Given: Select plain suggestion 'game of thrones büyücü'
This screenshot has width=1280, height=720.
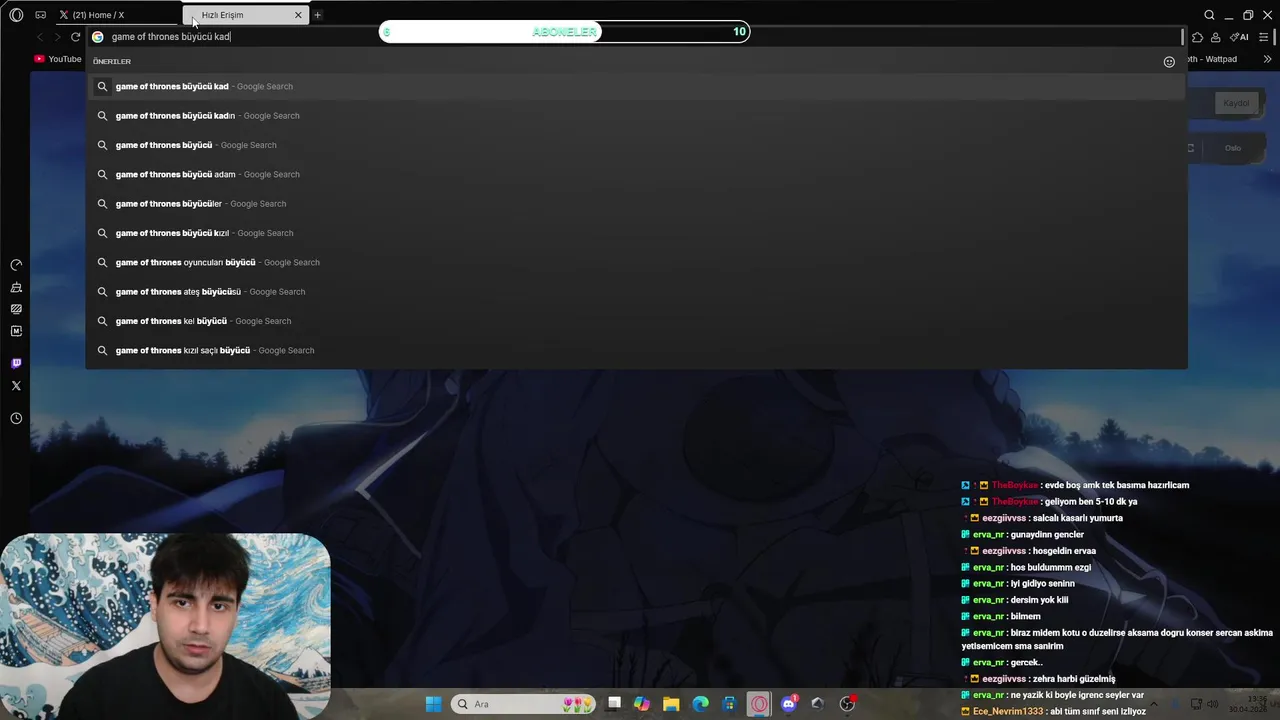Looking at the screenshot, I should click(636, 145).
